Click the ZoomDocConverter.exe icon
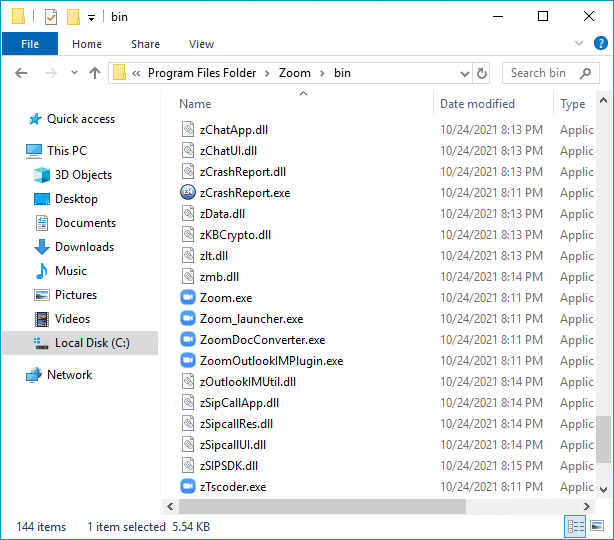 188,339
